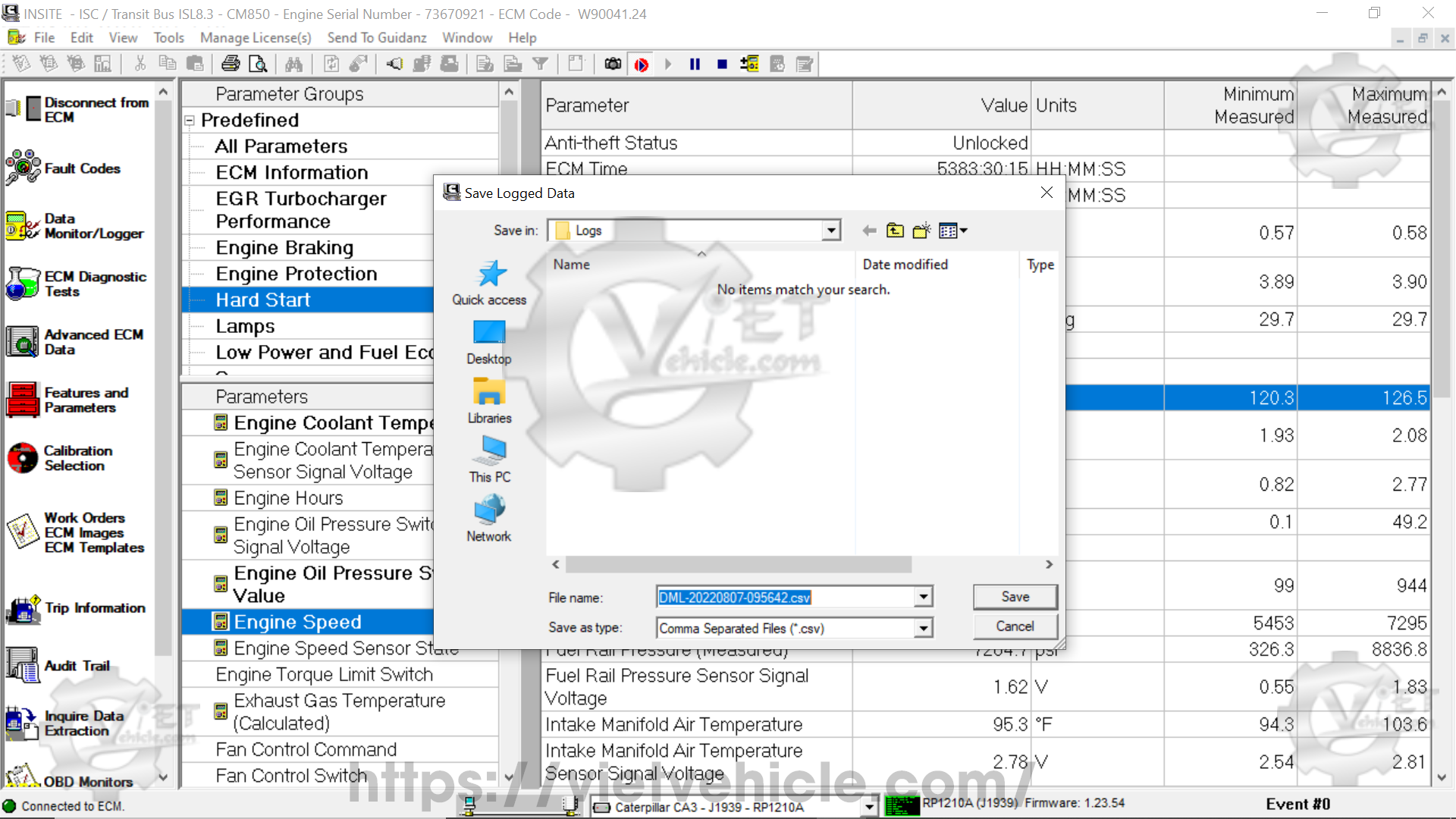Collapse the Predefined tree group
This screenshot has width=1456, height=819.
190,121
